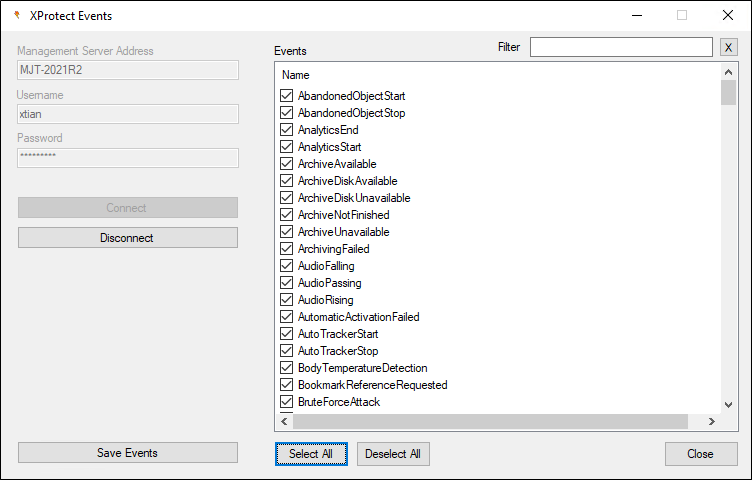Viewport: 752px width, 480px height.
Task: Click the Deselect All button
Action: click(x=393, y=454)
